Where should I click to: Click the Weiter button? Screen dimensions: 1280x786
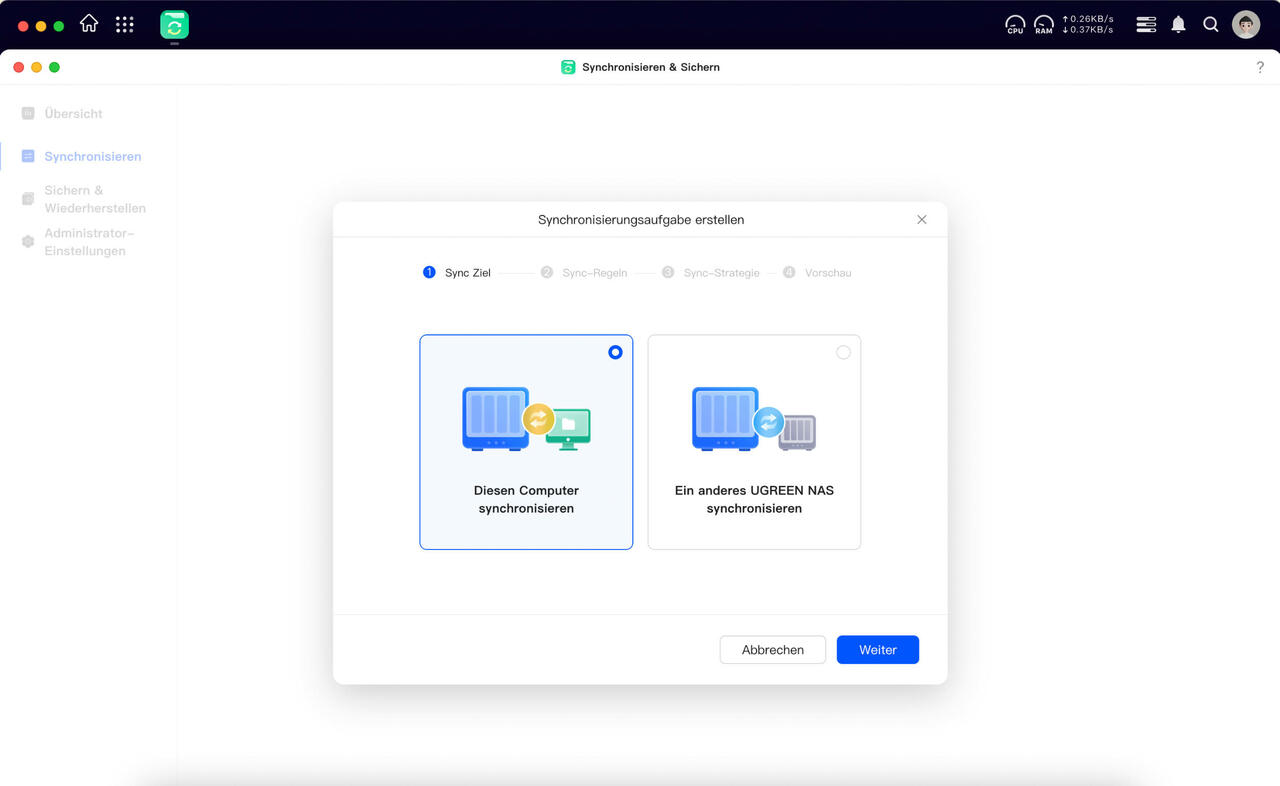878,650
